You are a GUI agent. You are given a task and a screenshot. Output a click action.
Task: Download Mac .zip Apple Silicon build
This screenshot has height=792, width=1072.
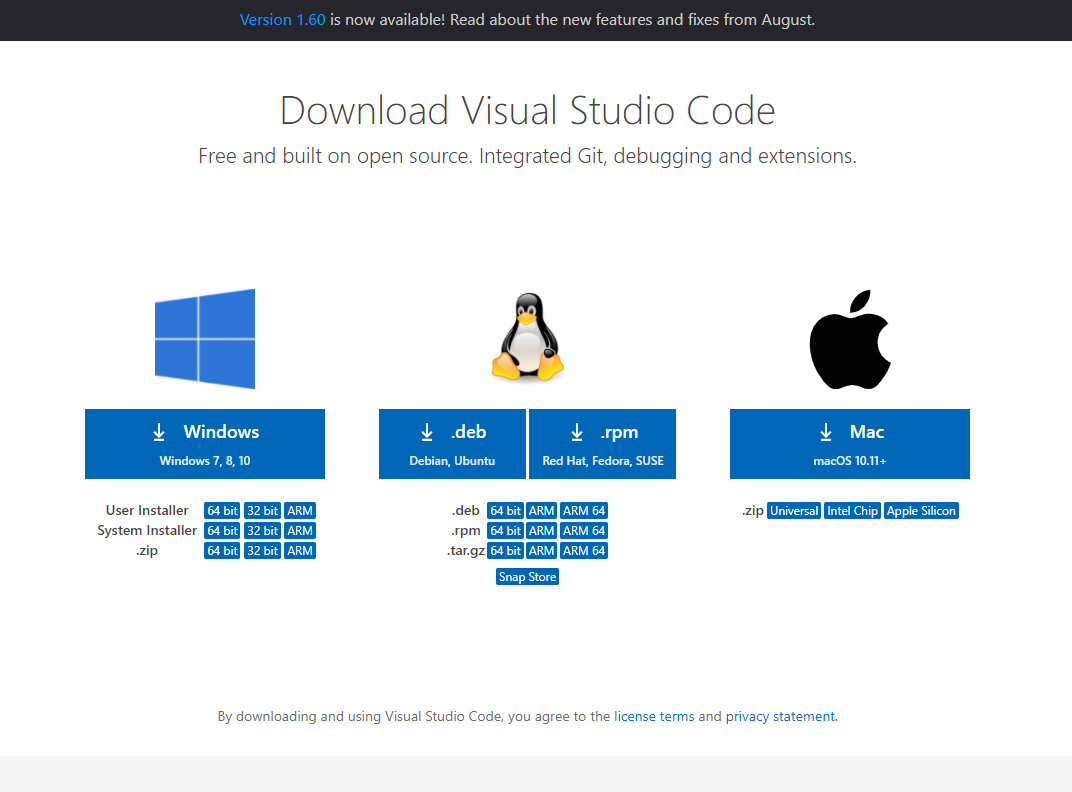pos(921,511)
